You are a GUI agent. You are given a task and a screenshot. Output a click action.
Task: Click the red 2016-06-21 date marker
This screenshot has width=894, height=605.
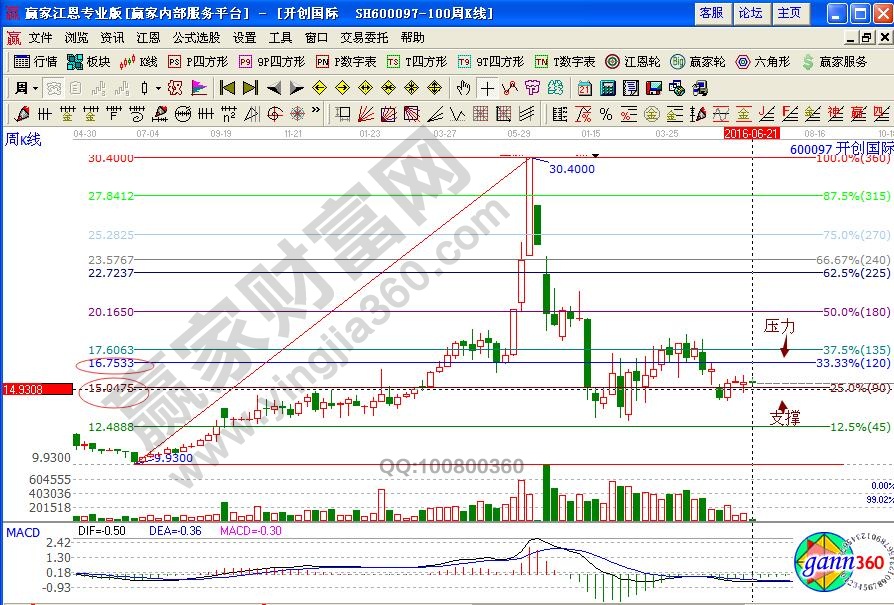(751, 132)
